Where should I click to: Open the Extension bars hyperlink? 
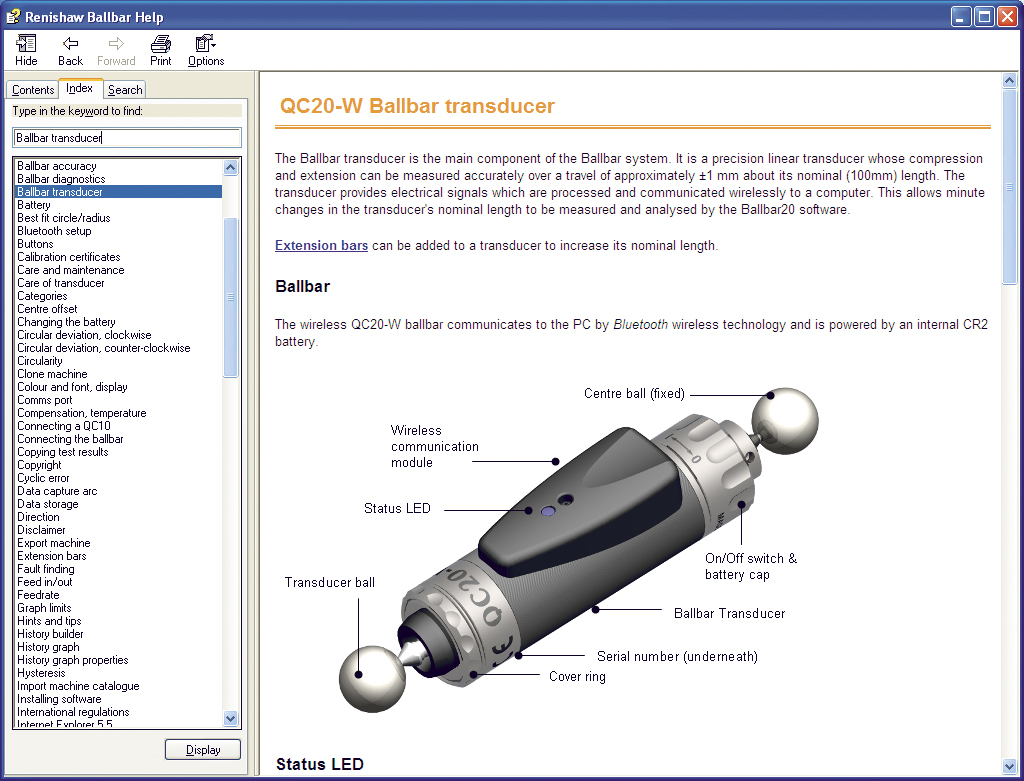(x=321, y=245)
